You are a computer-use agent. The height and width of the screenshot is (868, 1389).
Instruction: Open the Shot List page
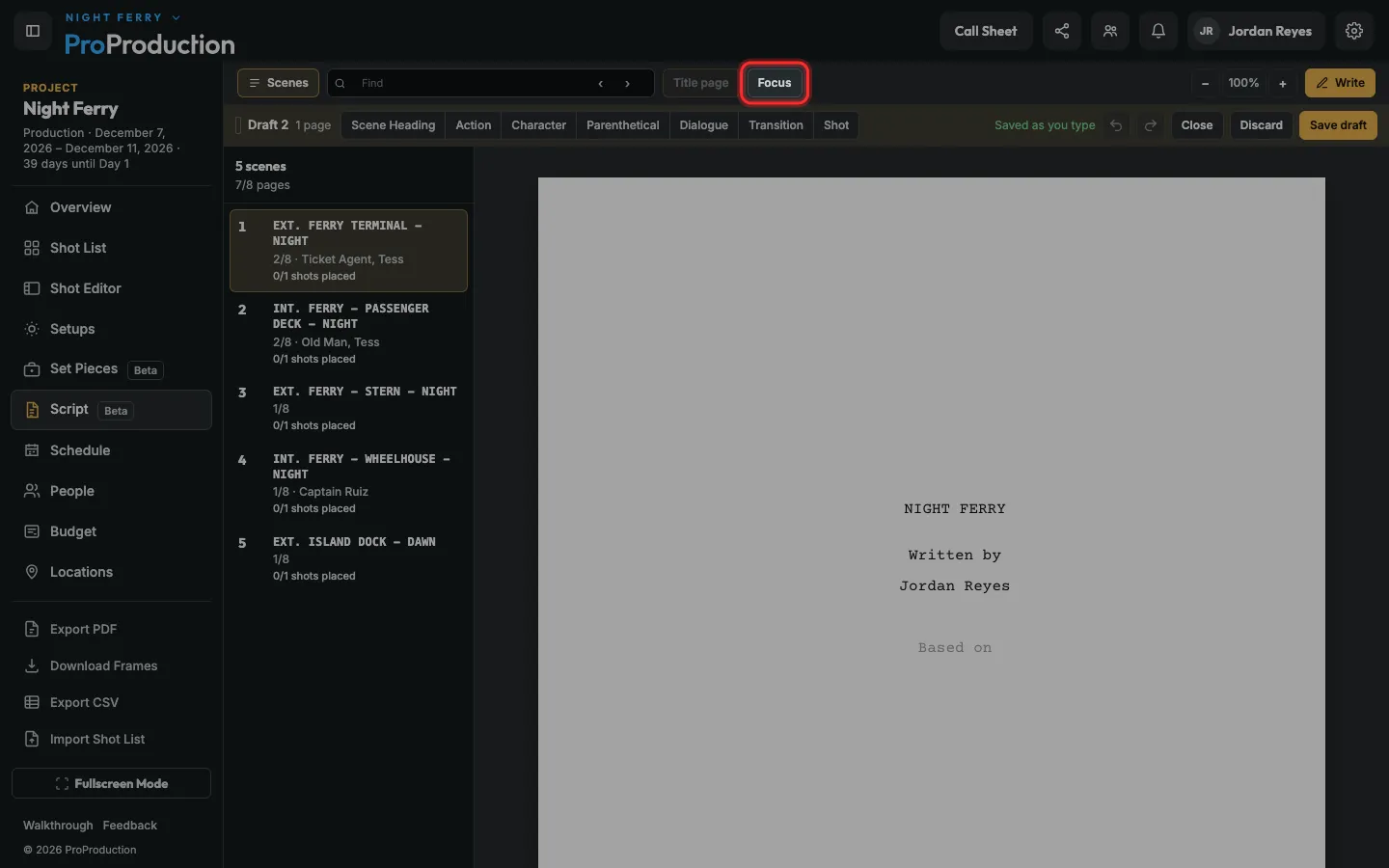click(112, 248)
